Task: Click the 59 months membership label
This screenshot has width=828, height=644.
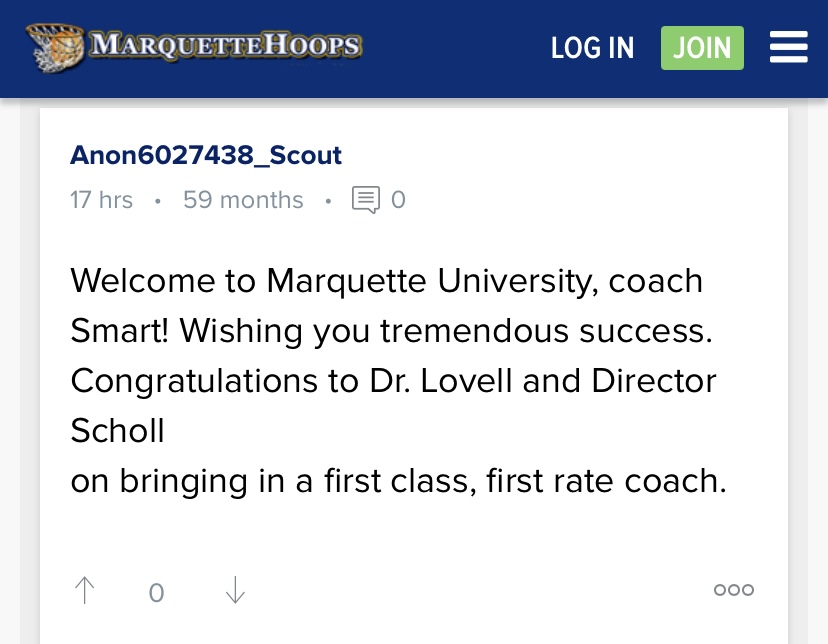Action: click(243, 200)
